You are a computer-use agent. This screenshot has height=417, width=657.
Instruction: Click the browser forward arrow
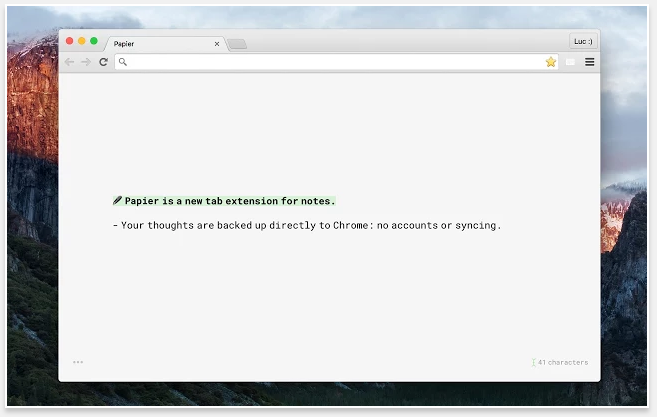(86, 62)
